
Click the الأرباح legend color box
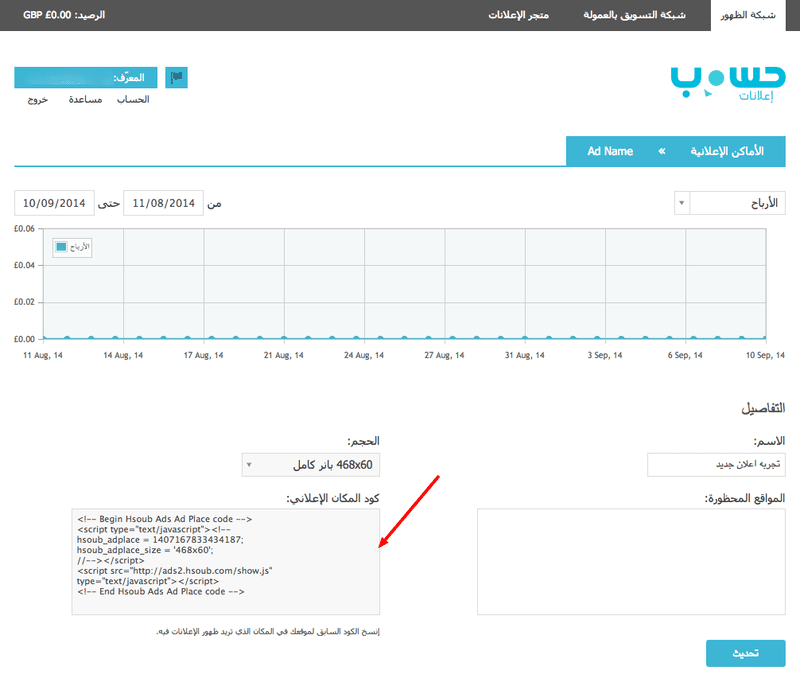(x=61, y=247)
